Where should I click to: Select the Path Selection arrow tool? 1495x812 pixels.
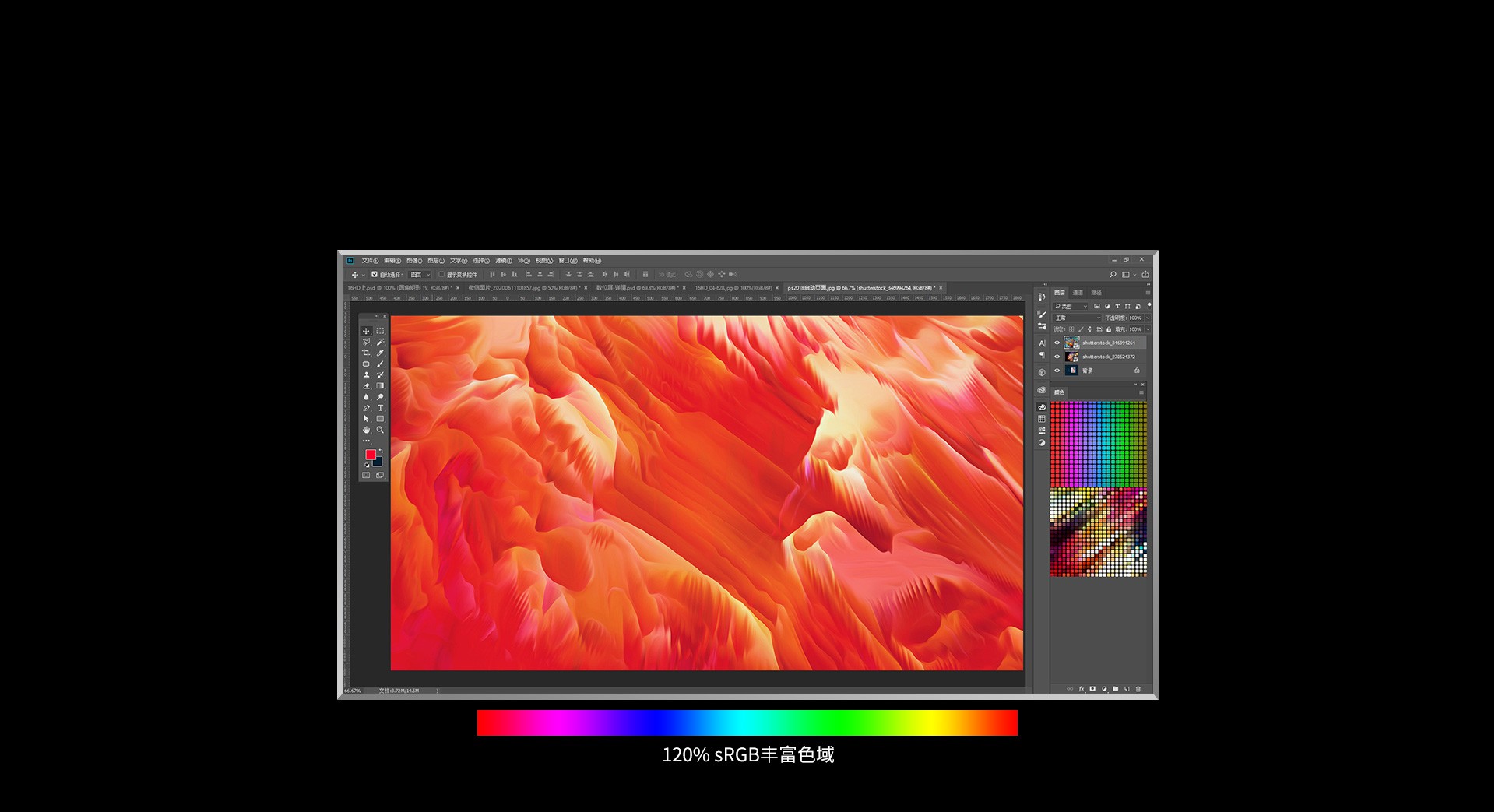tap(366, 419)
